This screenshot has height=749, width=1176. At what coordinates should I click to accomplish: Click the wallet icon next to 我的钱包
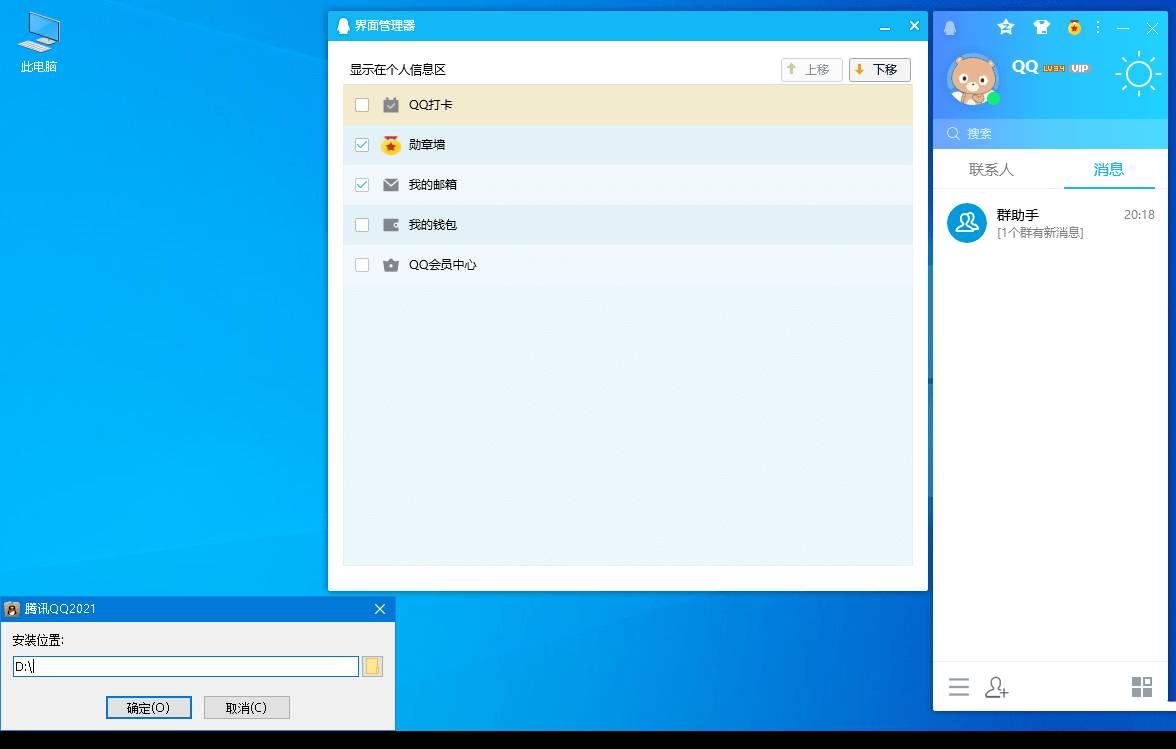click(390, 224)
